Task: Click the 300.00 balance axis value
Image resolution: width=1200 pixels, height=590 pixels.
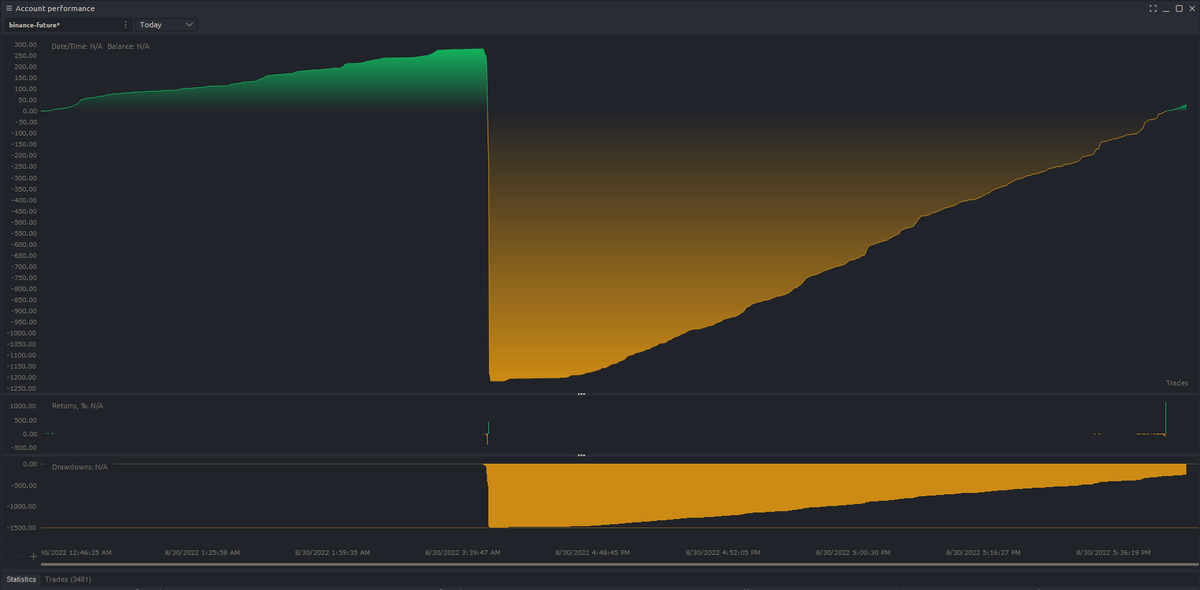Action: 25,45
